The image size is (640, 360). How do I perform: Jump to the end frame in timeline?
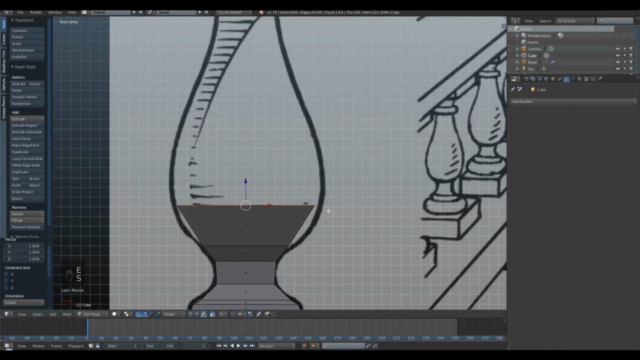click(252, 346)
